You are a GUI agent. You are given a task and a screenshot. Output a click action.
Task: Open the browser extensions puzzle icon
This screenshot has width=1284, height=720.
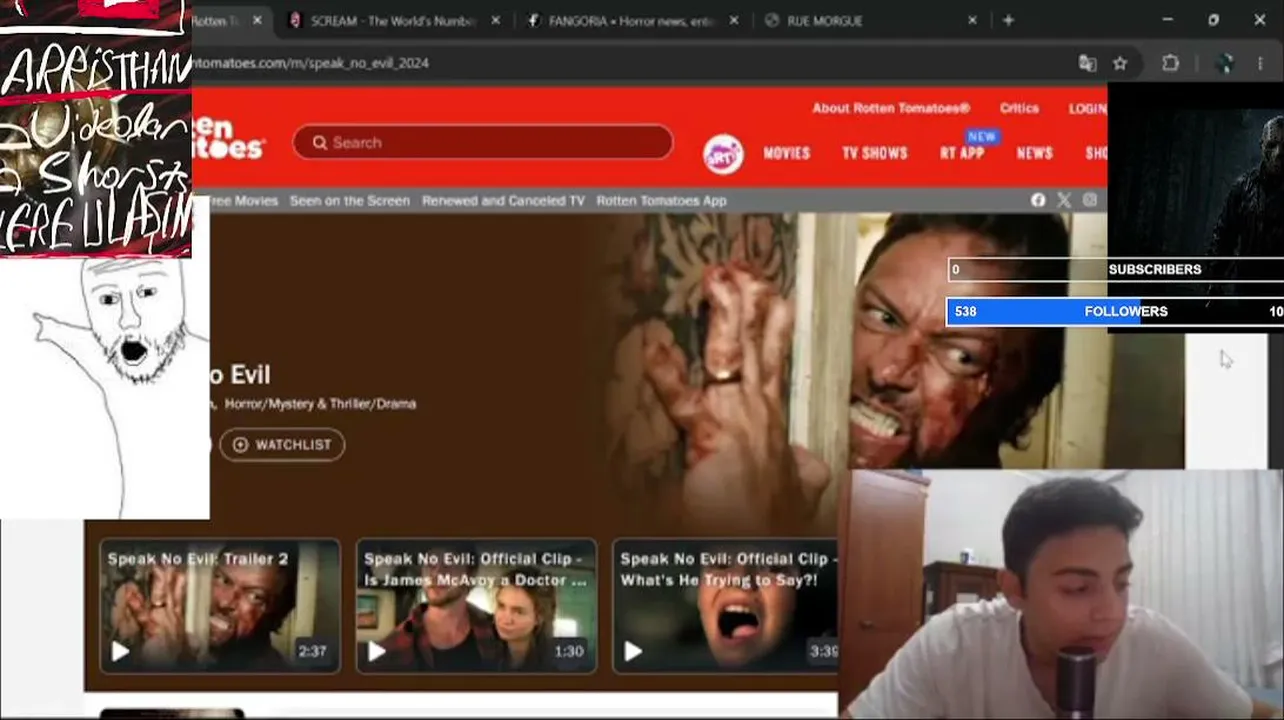click(1170, 63)
